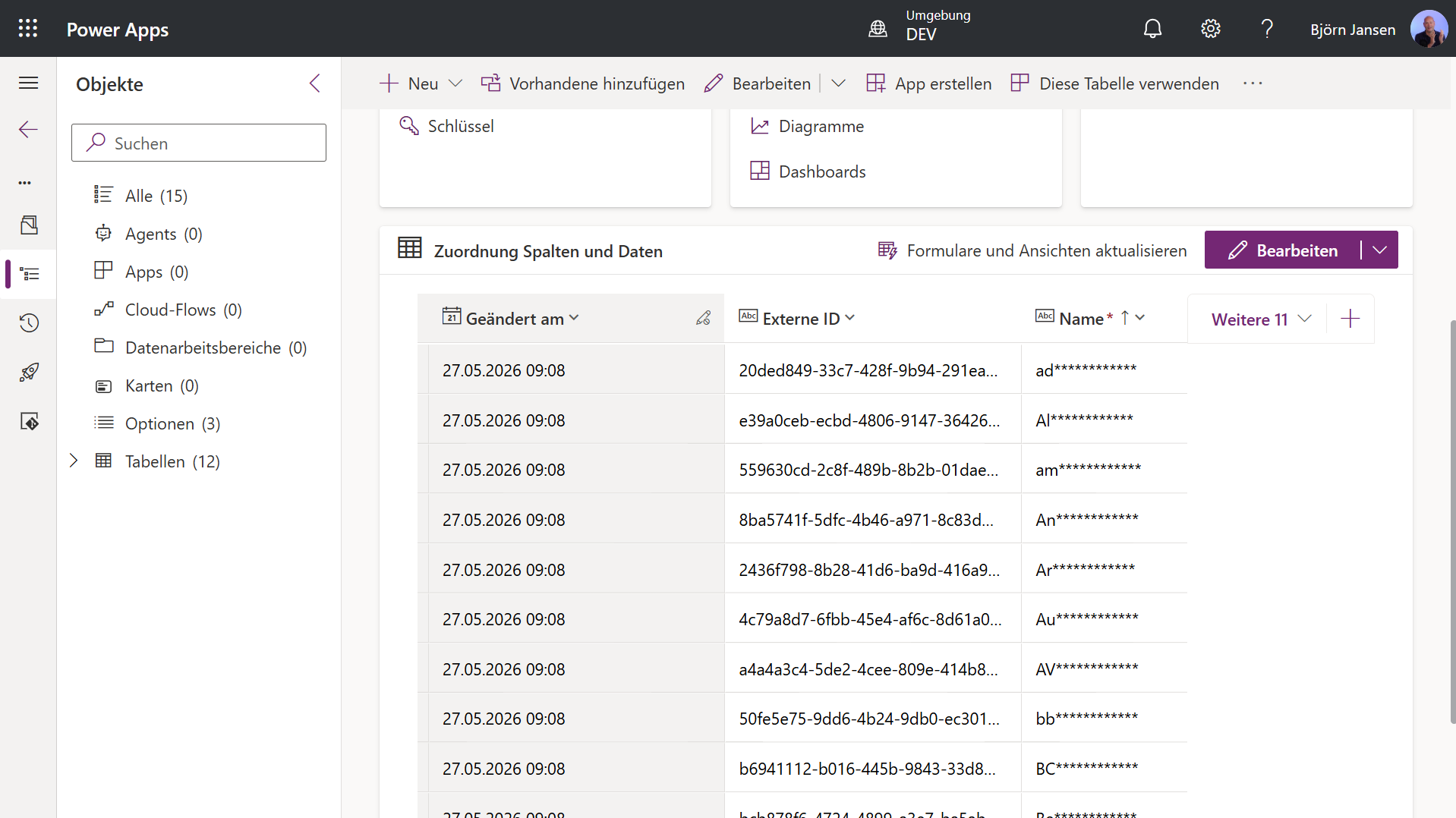Viewport: 1456px width, 818px height.
Task: Open the Diagramme link
Action: 807,126
